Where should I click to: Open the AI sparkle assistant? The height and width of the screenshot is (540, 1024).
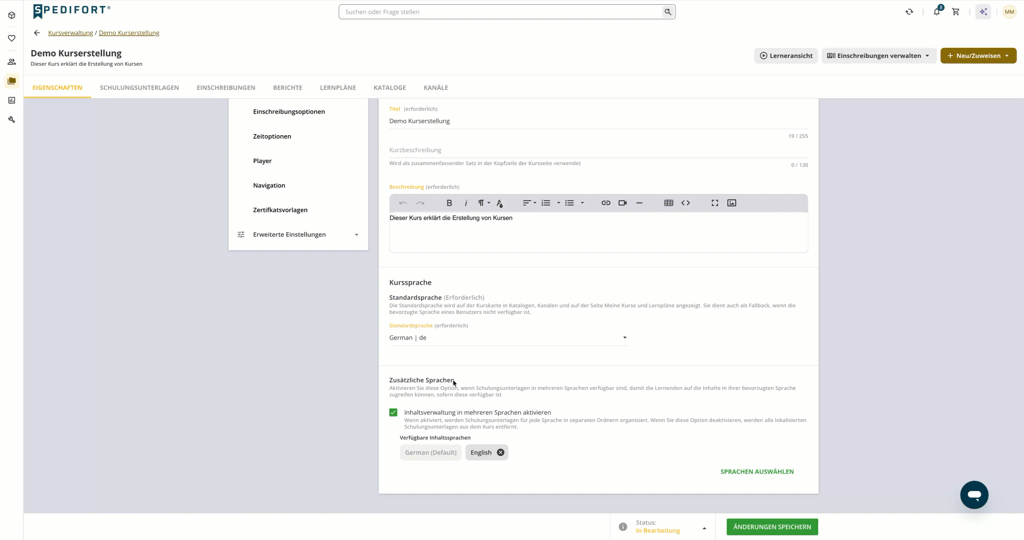(983, 12)
